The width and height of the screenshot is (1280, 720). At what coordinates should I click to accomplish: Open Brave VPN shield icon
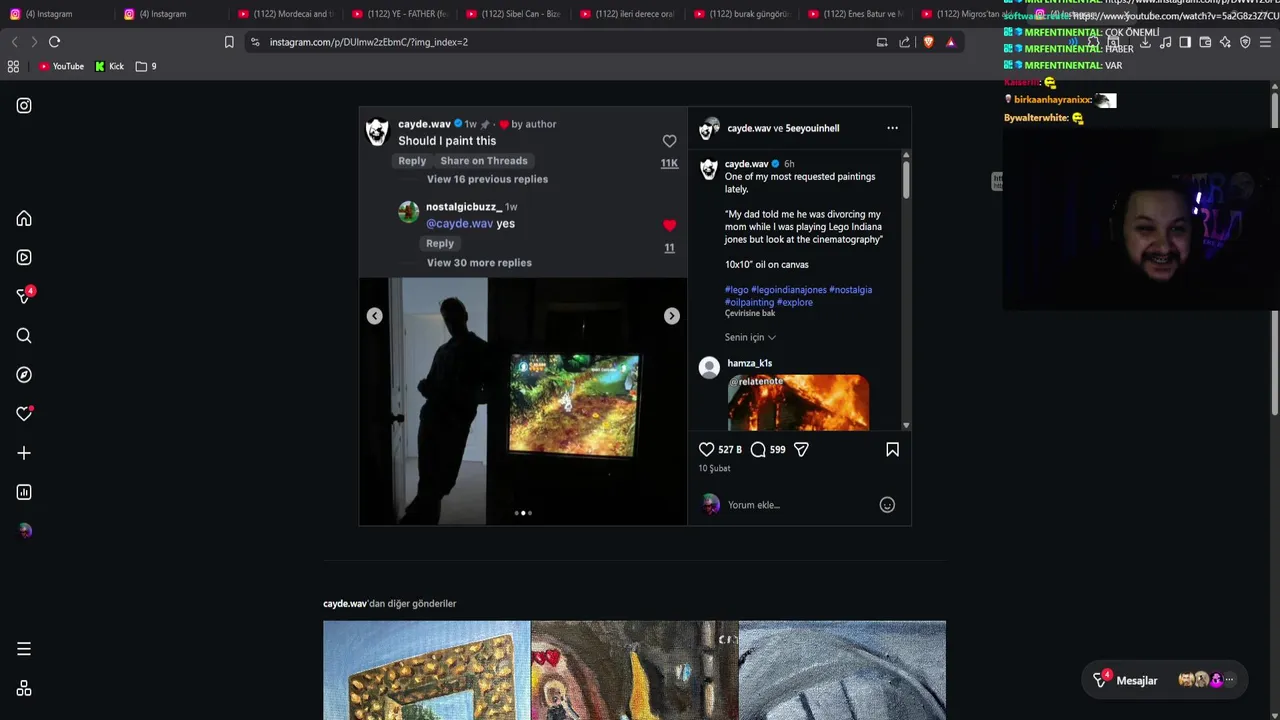click(1245, 42)
